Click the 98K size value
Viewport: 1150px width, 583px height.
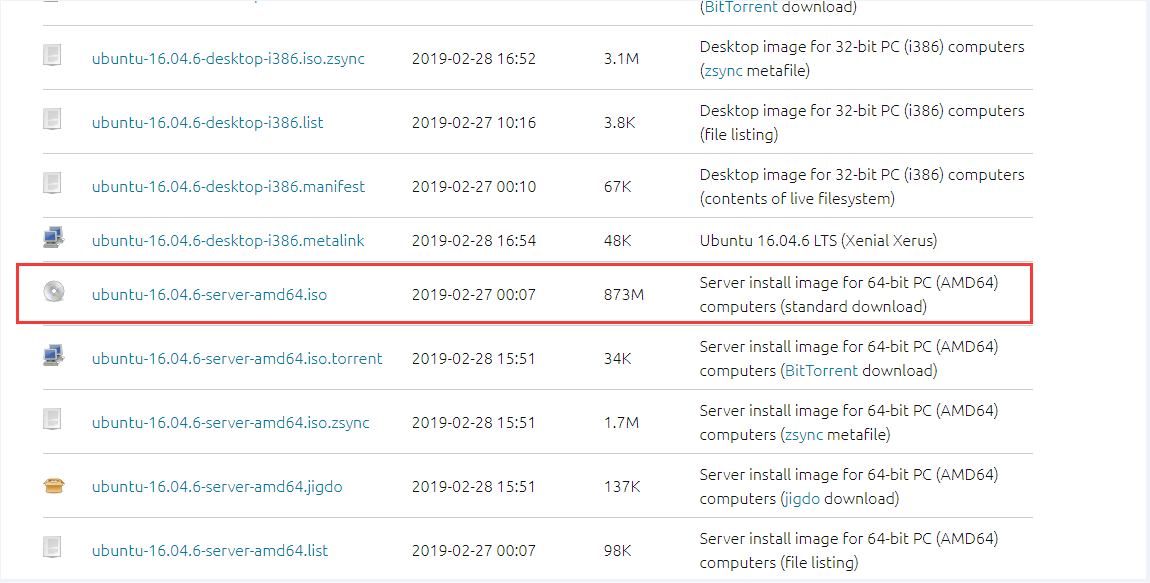pyautogui.click(x=618, y=550)
